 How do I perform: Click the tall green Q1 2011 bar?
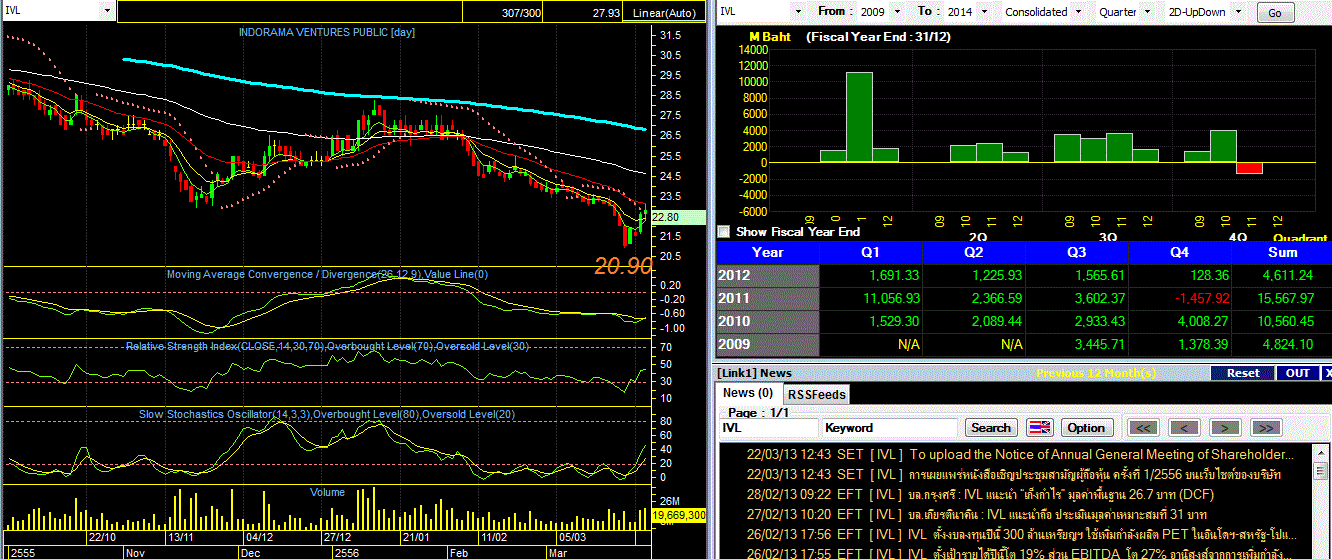(x=858, y=116)
